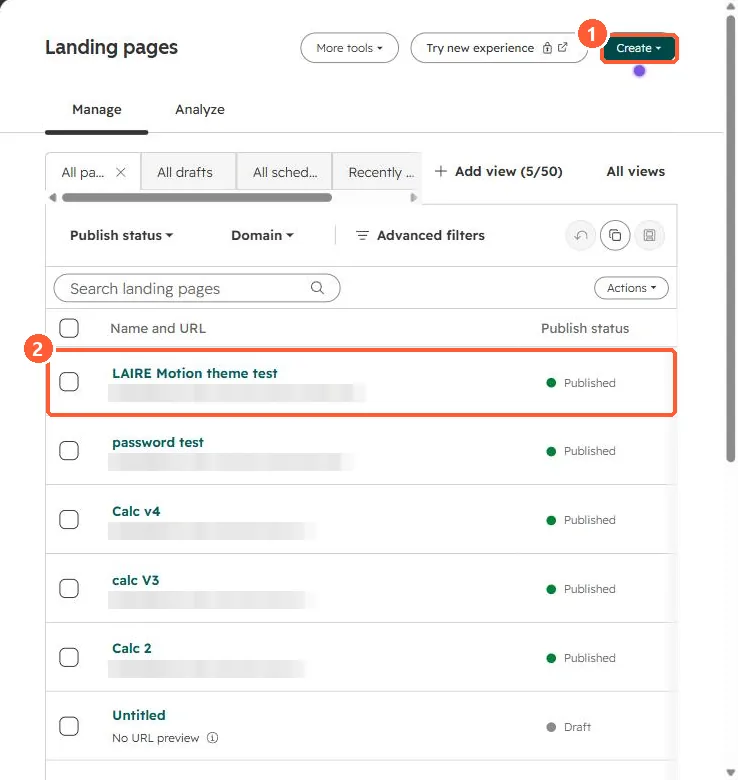This screenshot has height=780, width=738.
Task: Switch to the Analyze tab
Action: tap(199, 109)
